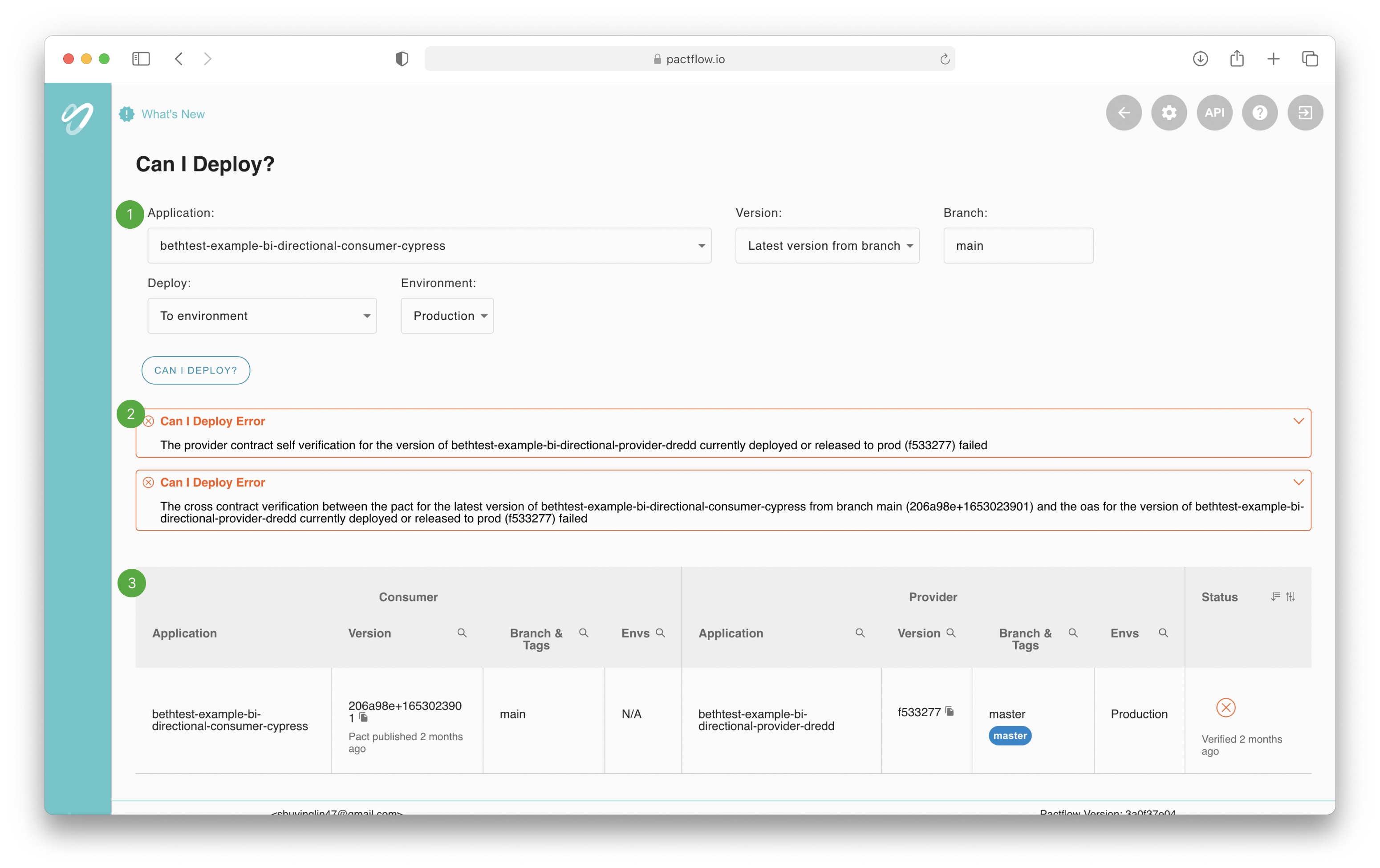
Task: Click the API round button
Action: pyautogui.click(x=1214, y=113)
